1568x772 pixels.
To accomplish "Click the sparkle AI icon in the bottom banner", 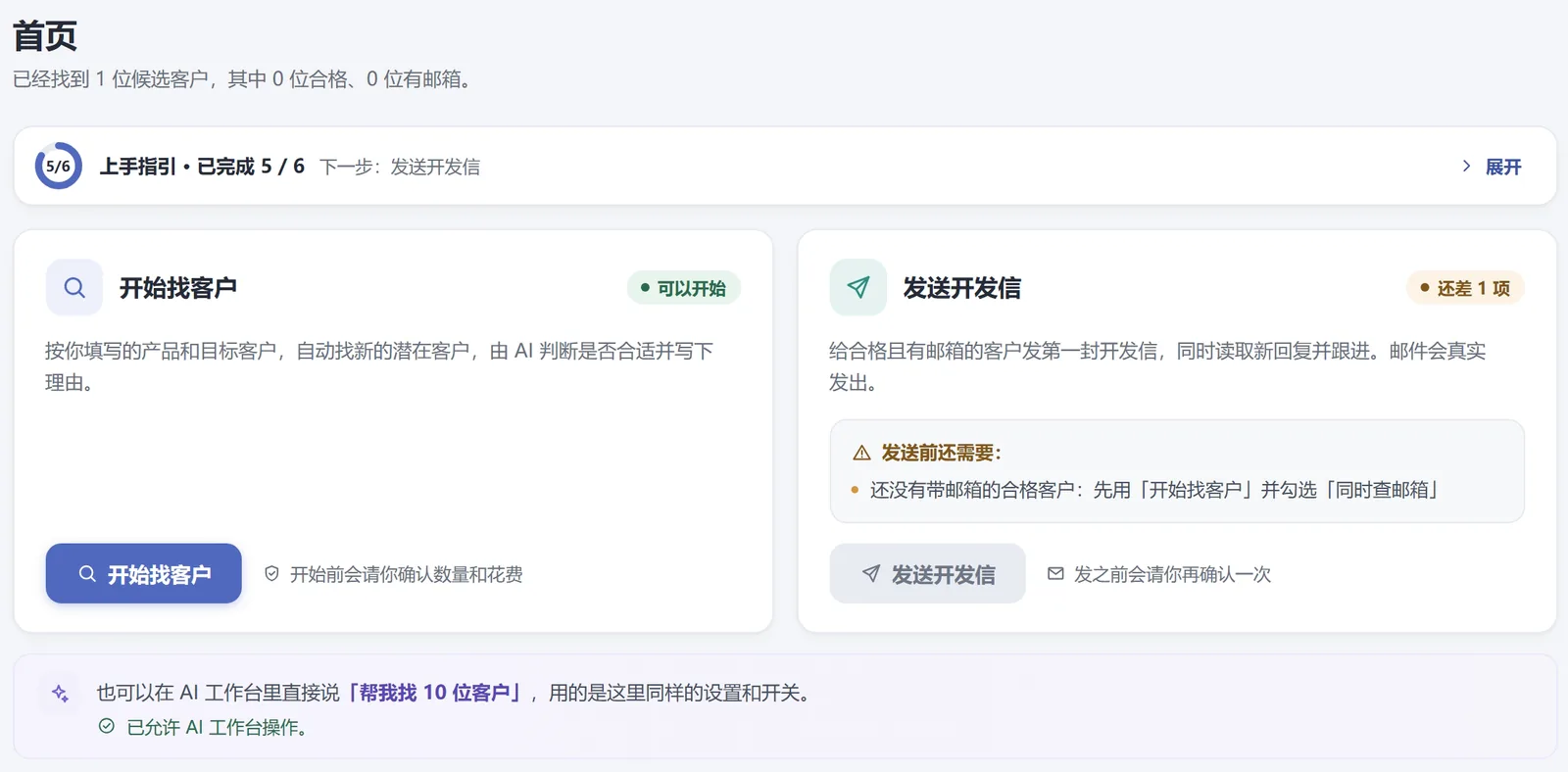I will tap(60, 694).
